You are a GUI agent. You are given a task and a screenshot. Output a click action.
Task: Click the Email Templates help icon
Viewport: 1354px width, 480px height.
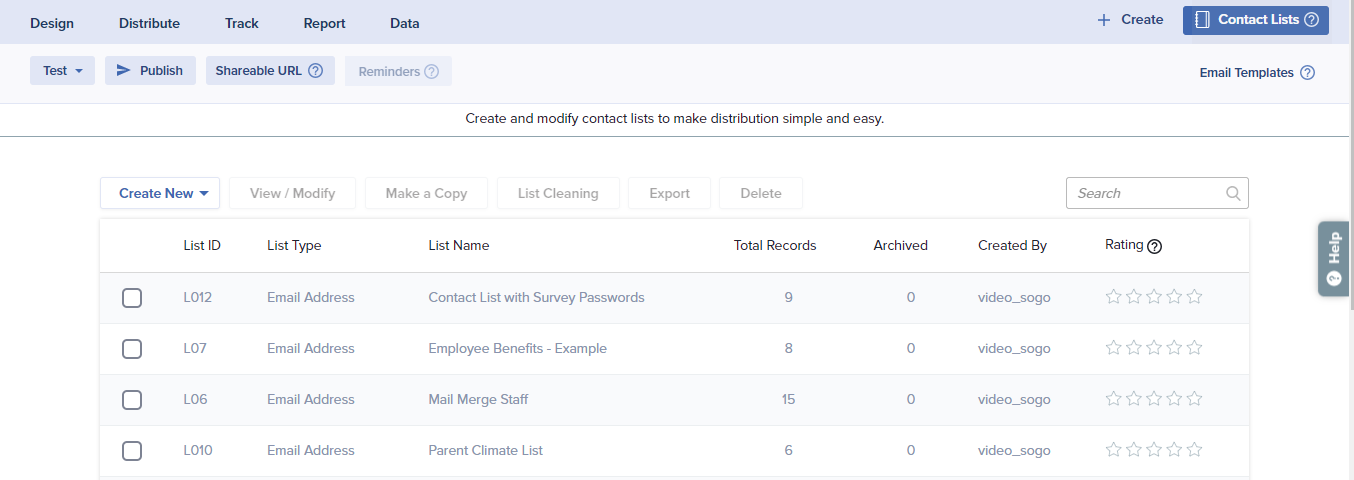pyautogui.click(x=1307, y=73)
